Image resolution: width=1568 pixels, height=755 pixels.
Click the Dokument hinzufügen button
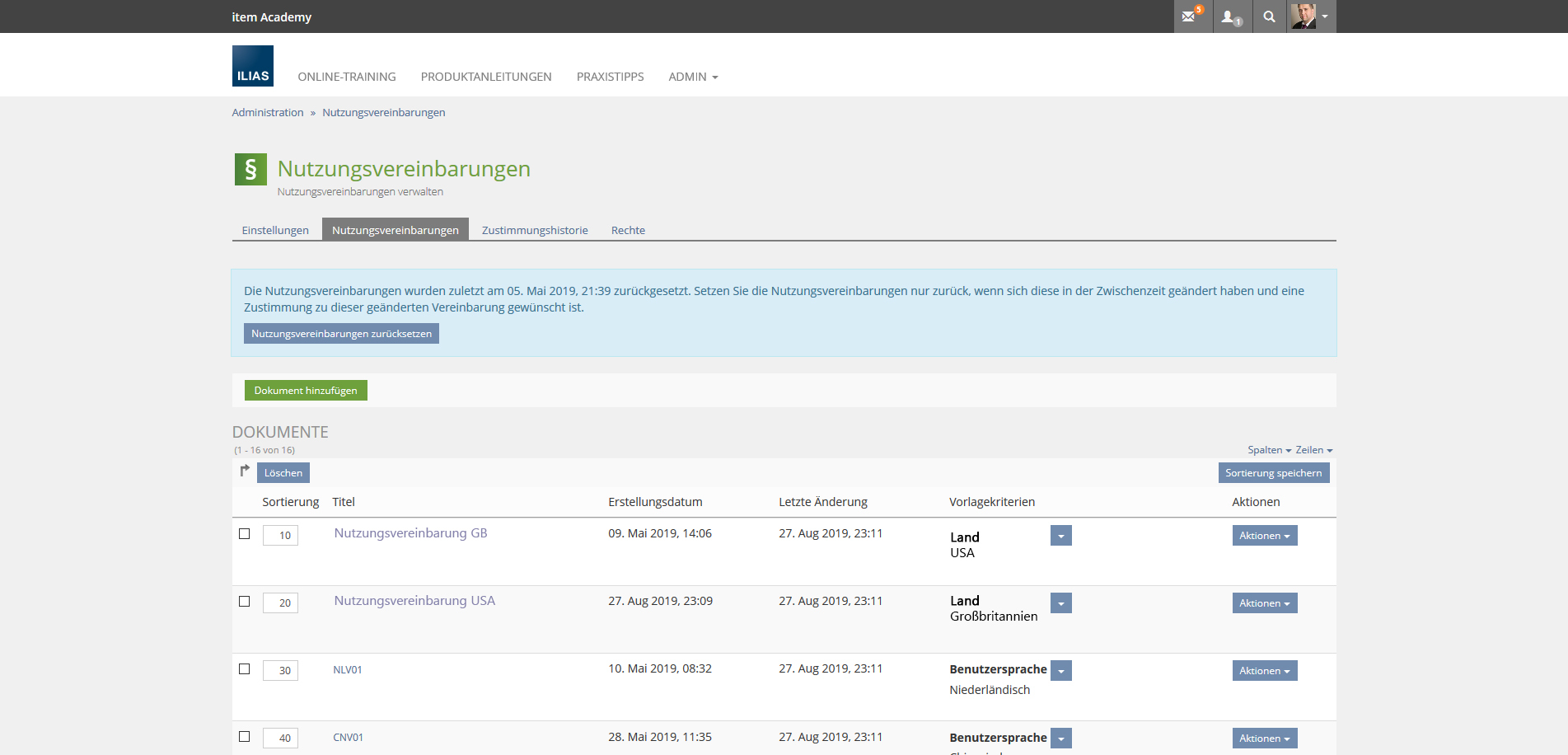pyautogui.click(x=306, y=391)
